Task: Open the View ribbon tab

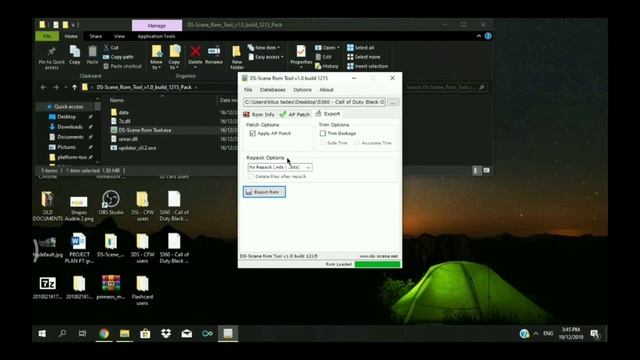Action: [x=119, y=36]
